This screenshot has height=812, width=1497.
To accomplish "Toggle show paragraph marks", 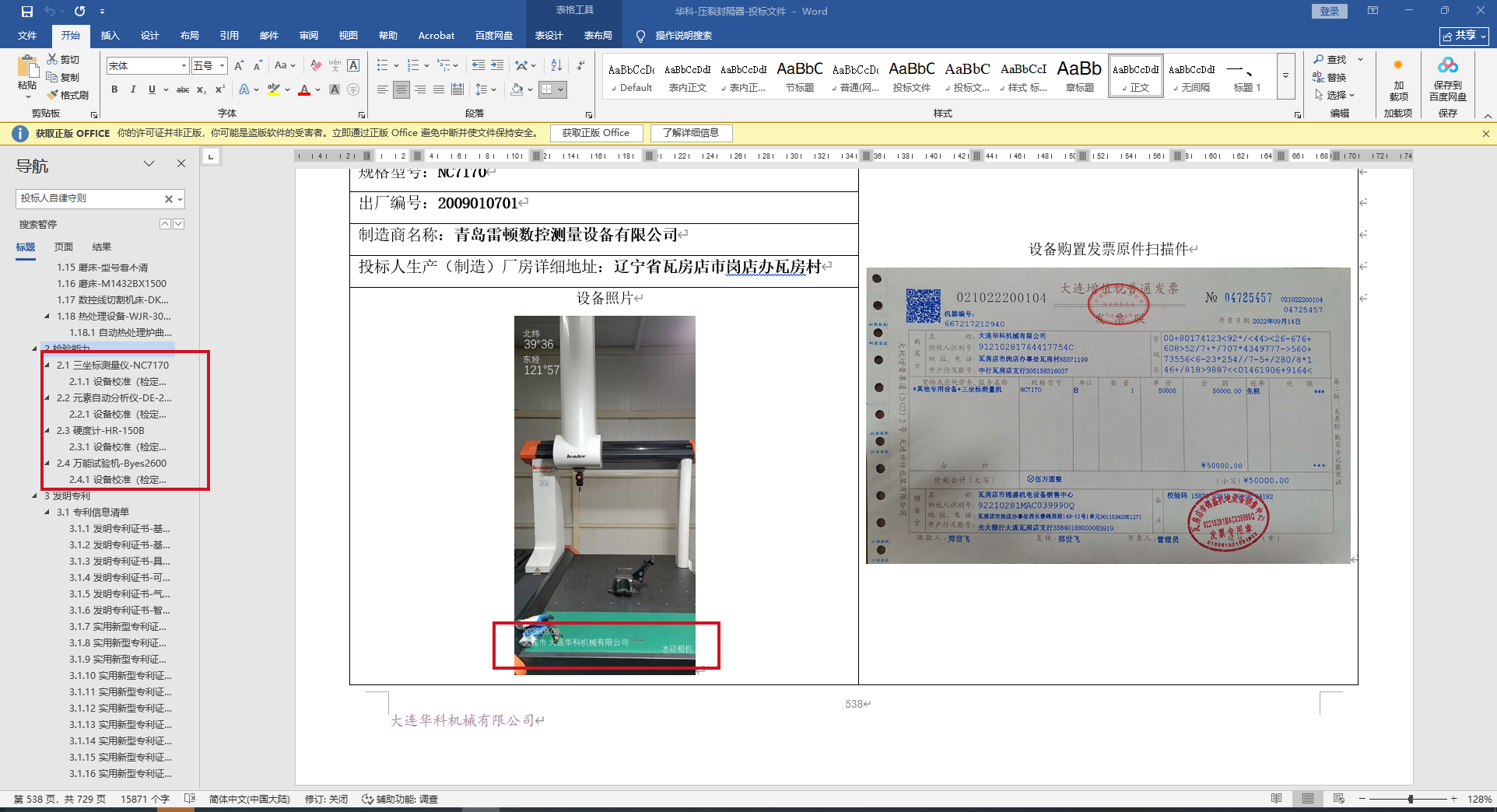I will [x=580, y=65].
